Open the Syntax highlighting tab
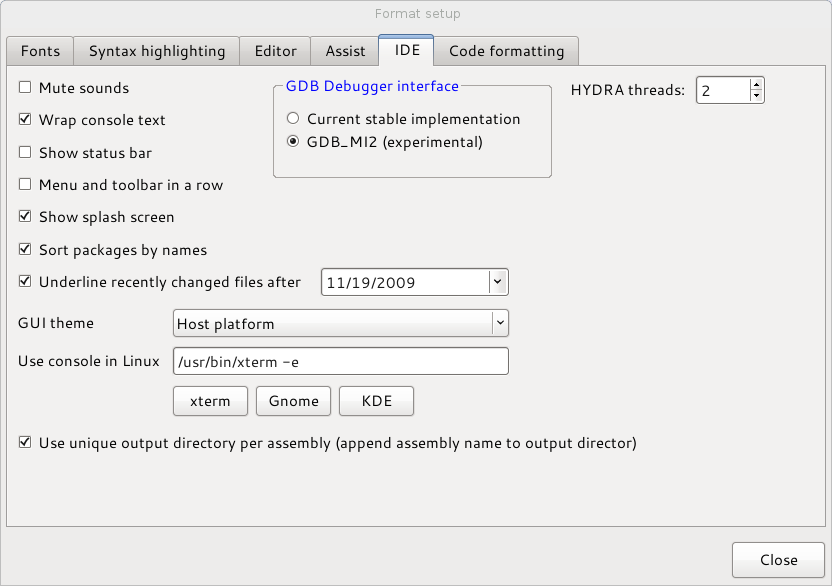The height and width of the screenshot is (586, 832). [157, 51]
